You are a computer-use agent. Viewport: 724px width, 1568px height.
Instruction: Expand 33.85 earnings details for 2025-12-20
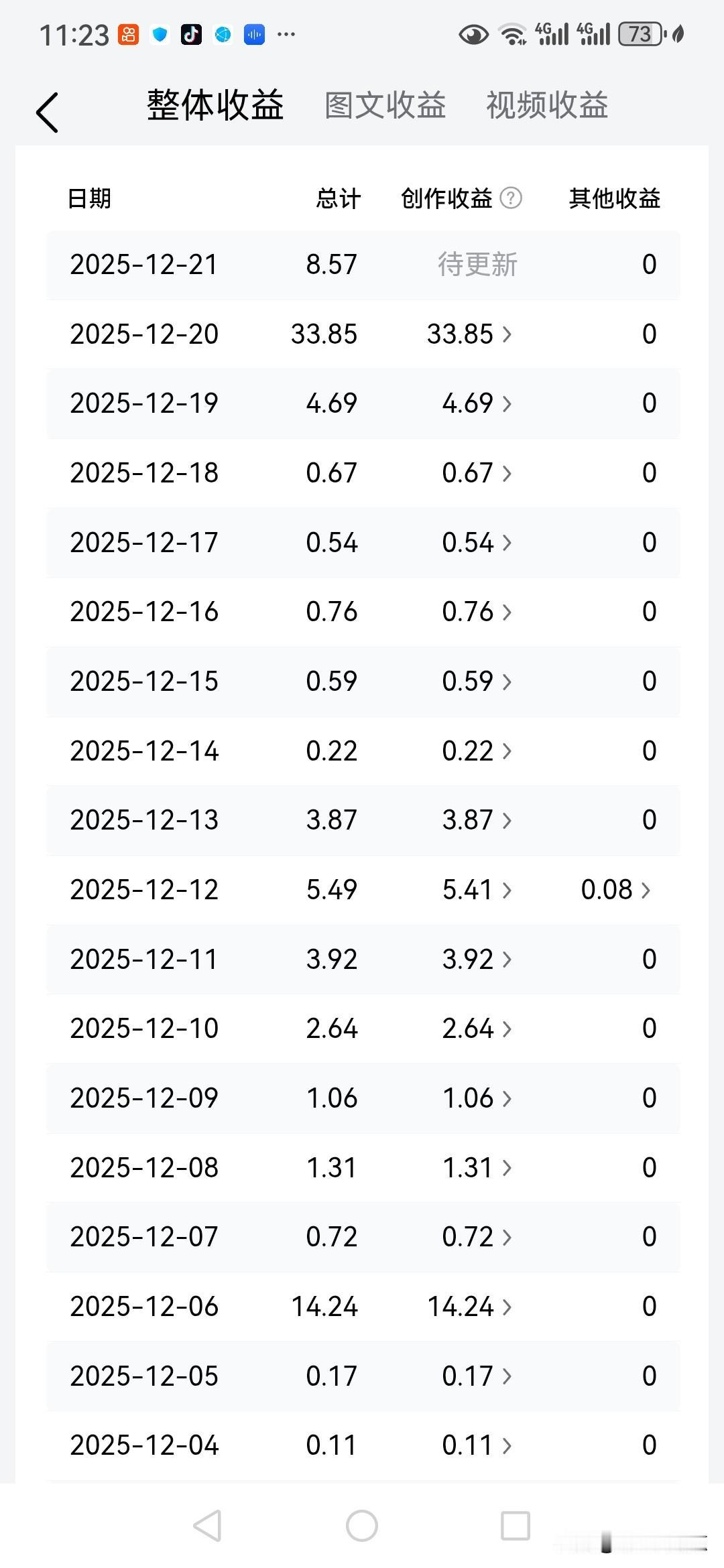click(x=469, y=334)
